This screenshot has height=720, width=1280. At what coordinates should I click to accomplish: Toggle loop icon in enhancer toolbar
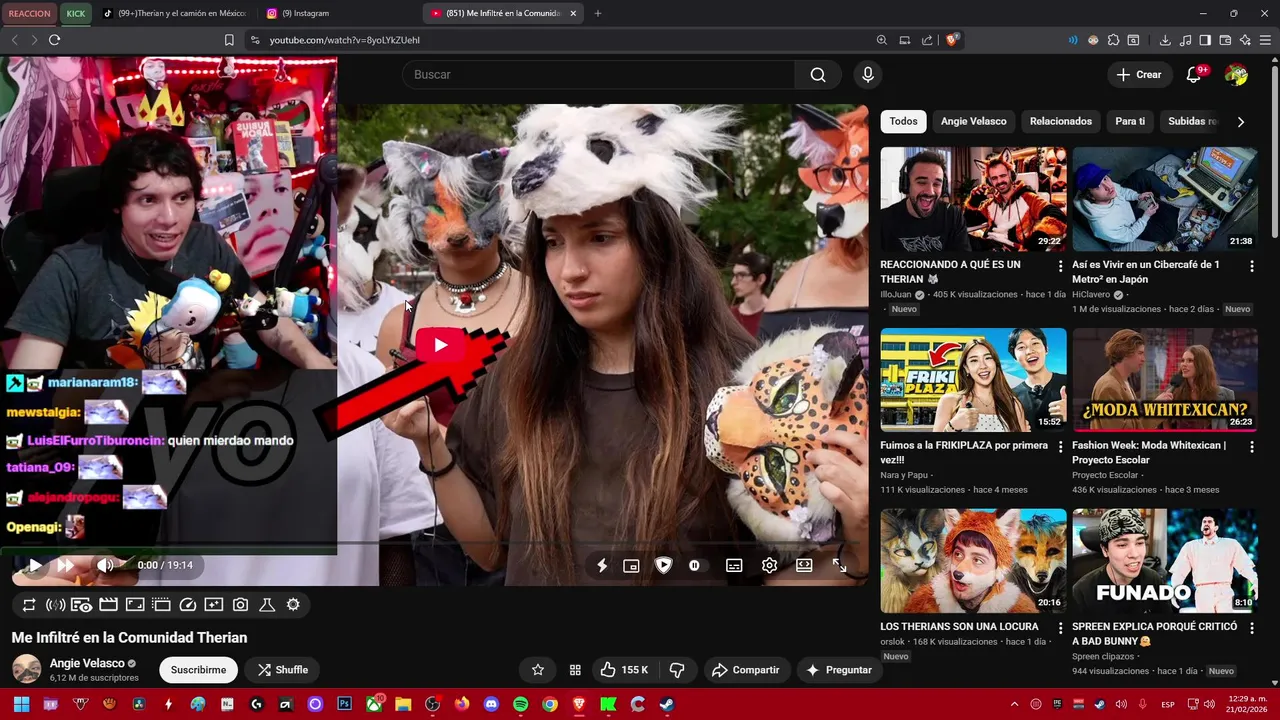pos(29,605)
